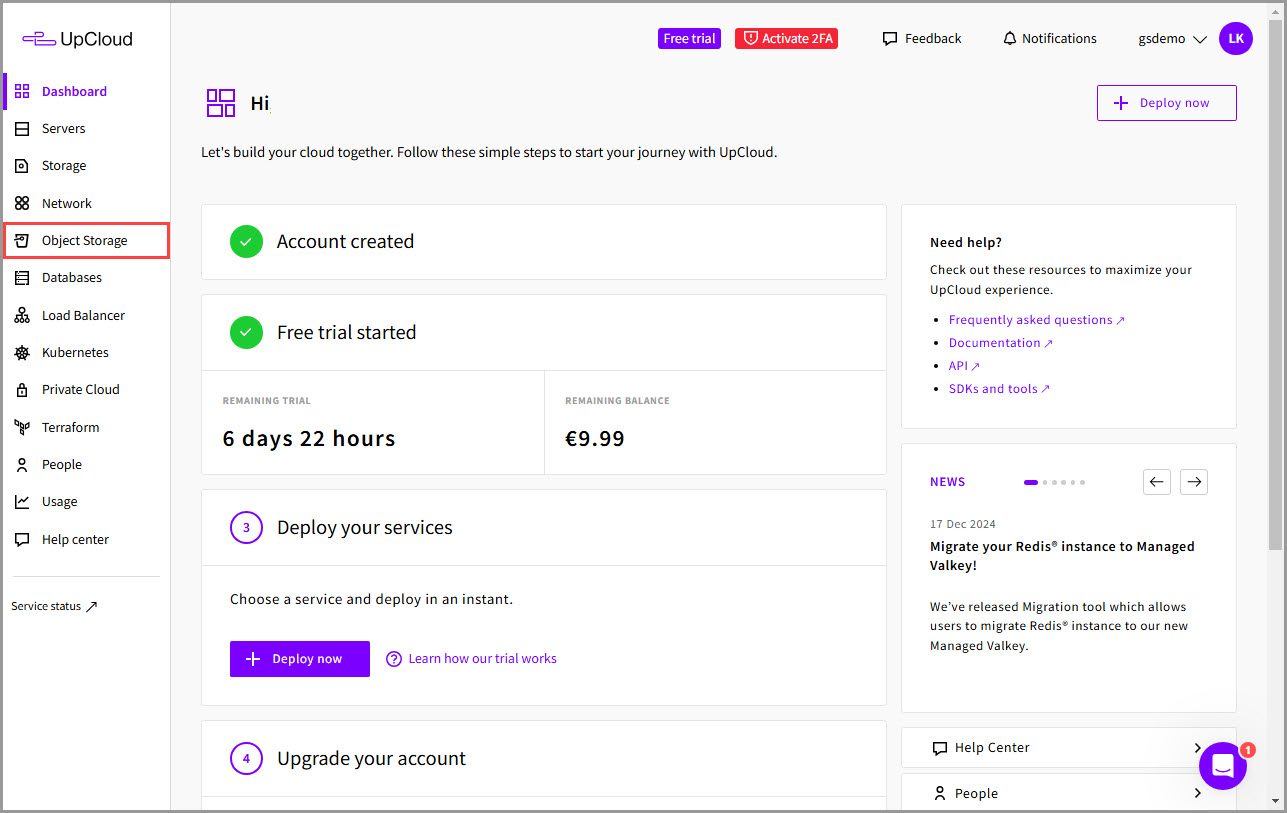Click the Servers sidebar icon
The height and width of the screenshot is (813, 1287).
click(22, 129)
